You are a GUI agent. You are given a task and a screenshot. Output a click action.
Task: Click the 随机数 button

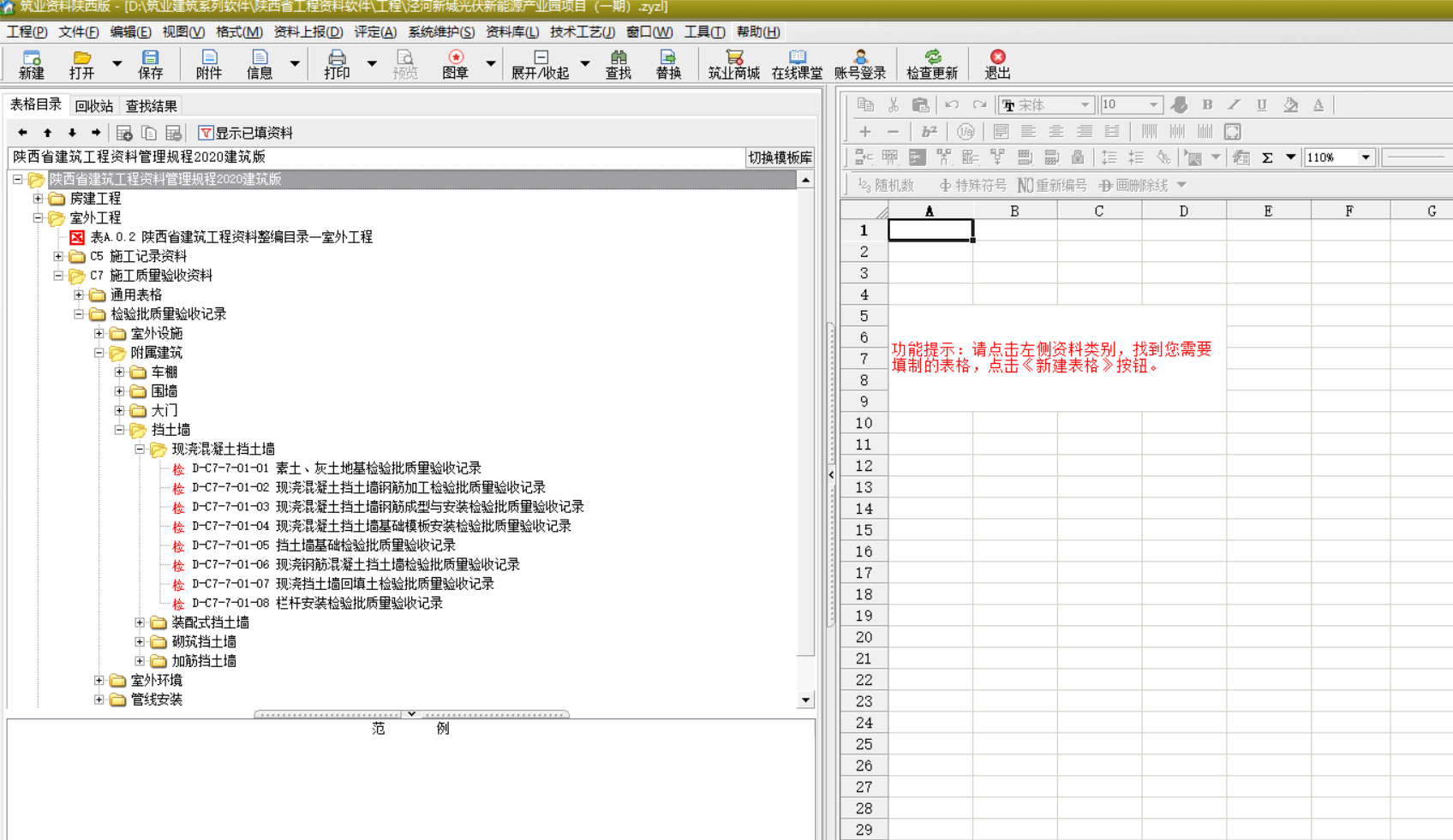887,185
